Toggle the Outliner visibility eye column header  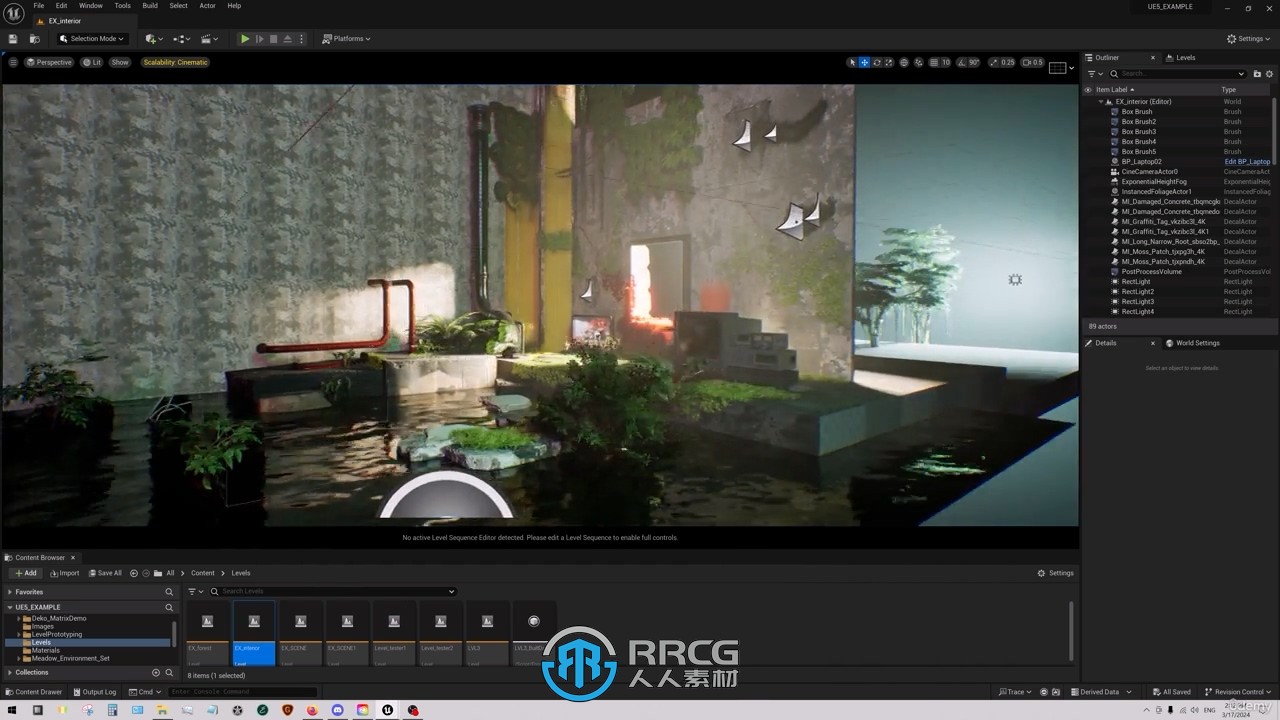(x=1088, y=90)
